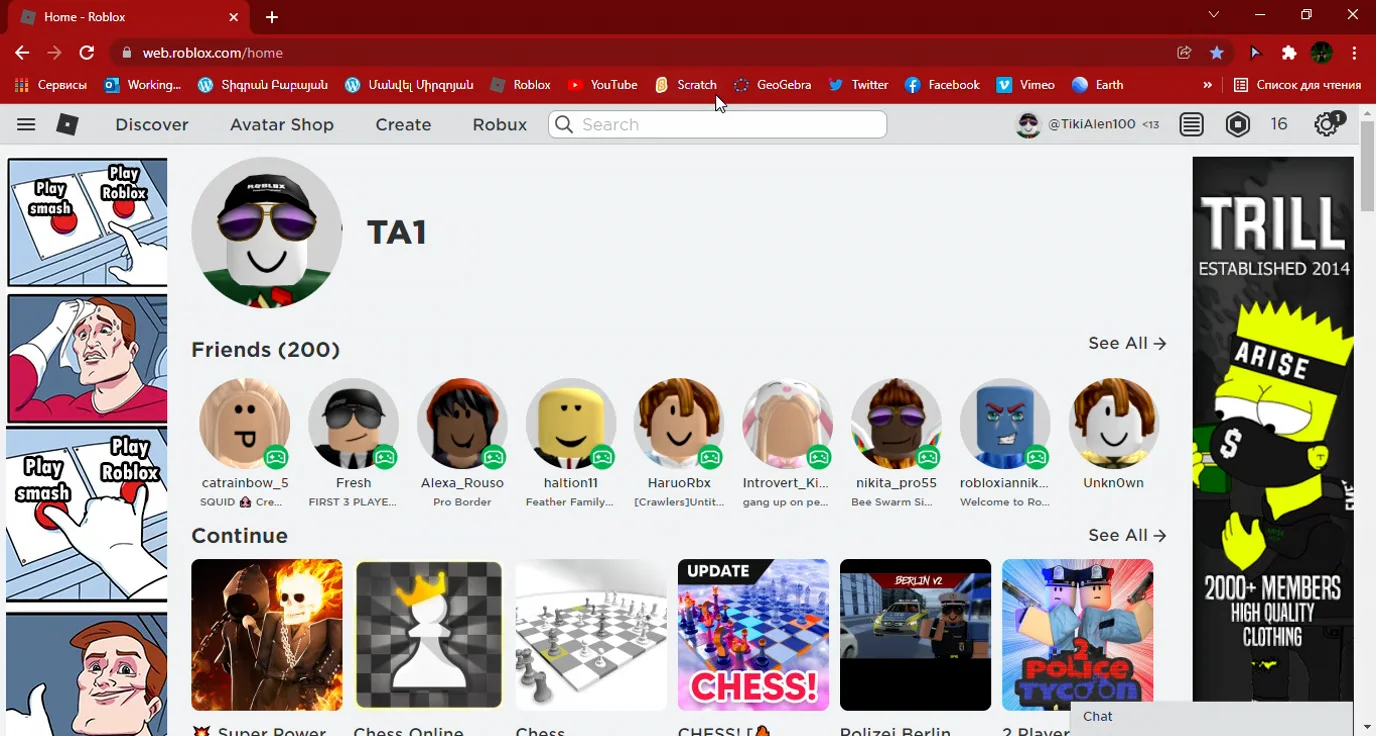Open the media control extension icon
This screenshot has width=1376, height=736.
tap(1255, 52)
